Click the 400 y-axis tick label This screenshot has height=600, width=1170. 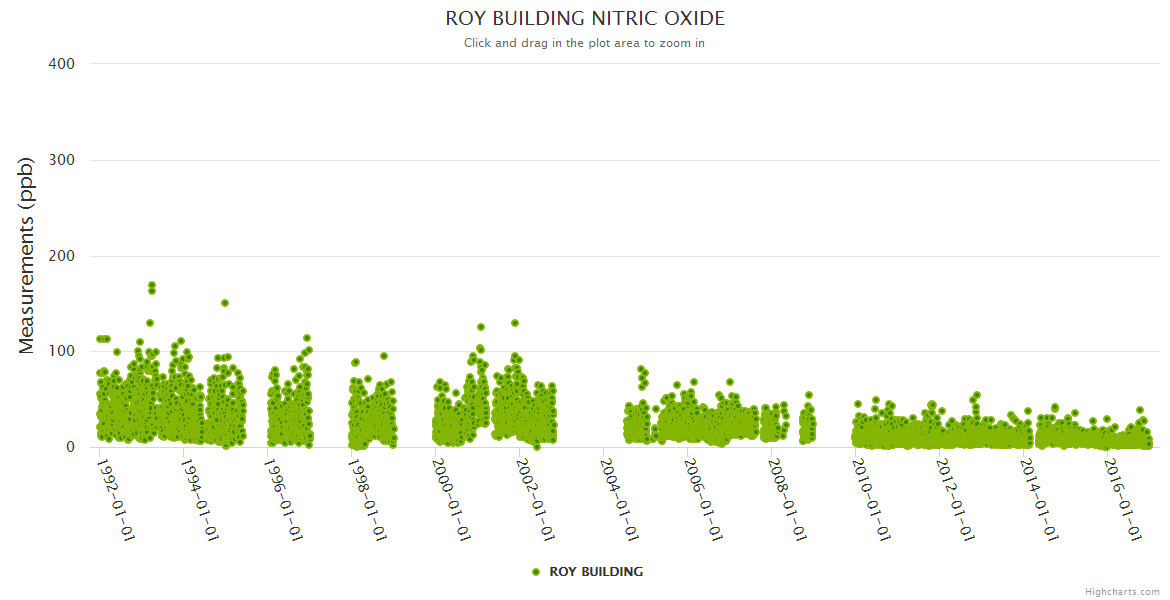(x=62, y=64)
